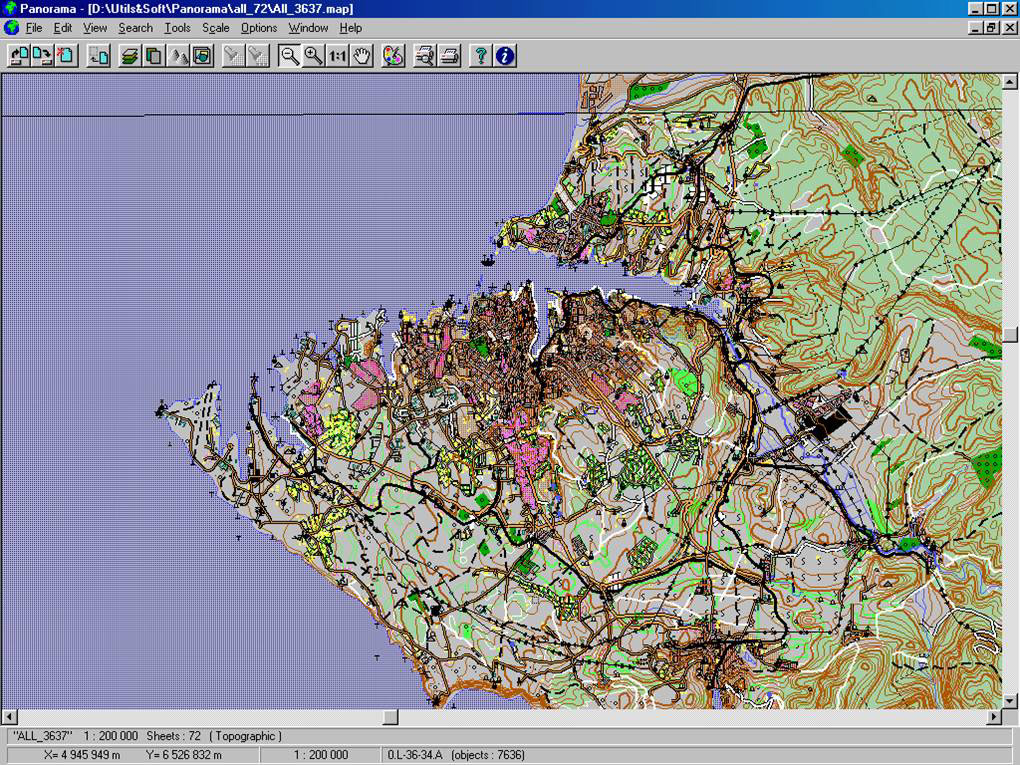
Task: Click the zoom out magnifier tool
Action: click(289, 56)
